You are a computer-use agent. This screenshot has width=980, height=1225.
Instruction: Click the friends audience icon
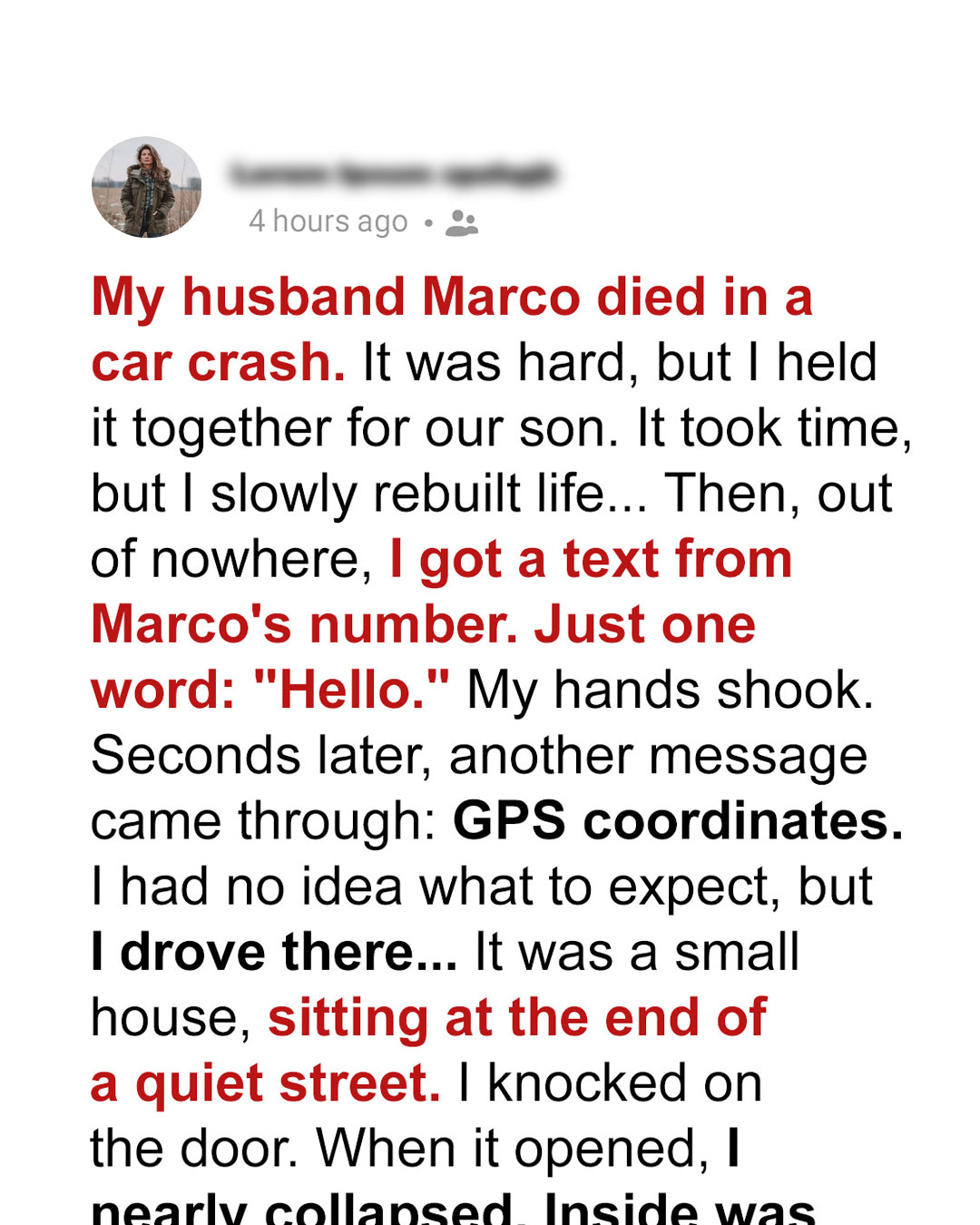(462, 222)
